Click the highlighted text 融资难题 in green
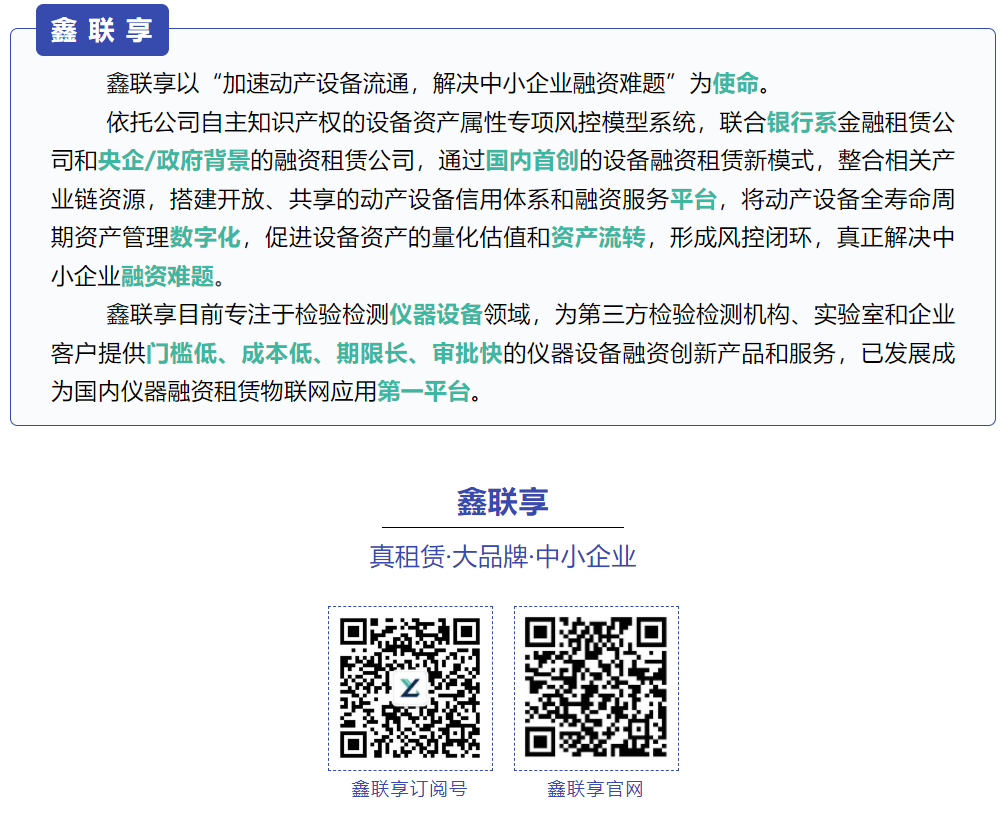Viewport: 1008px width, 837px height. point(168,276)
